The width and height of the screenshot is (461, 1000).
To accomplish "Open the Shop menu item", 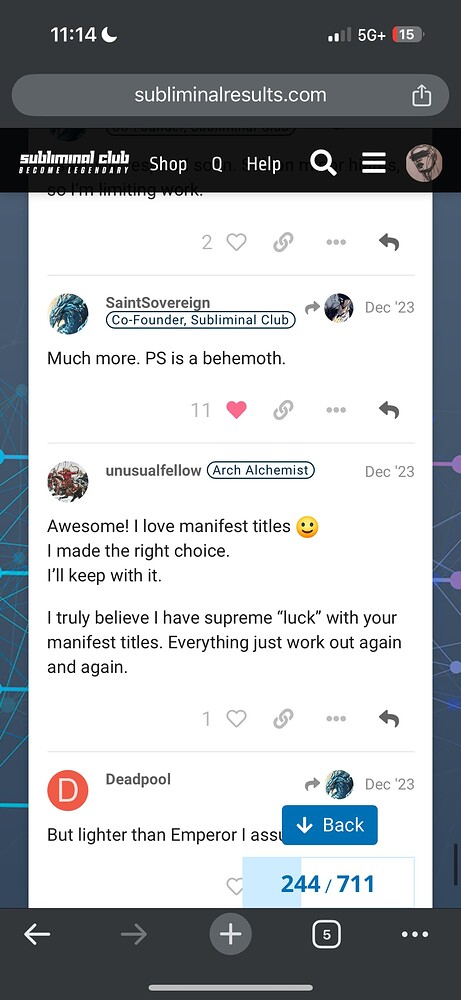I will pos(168,164).
